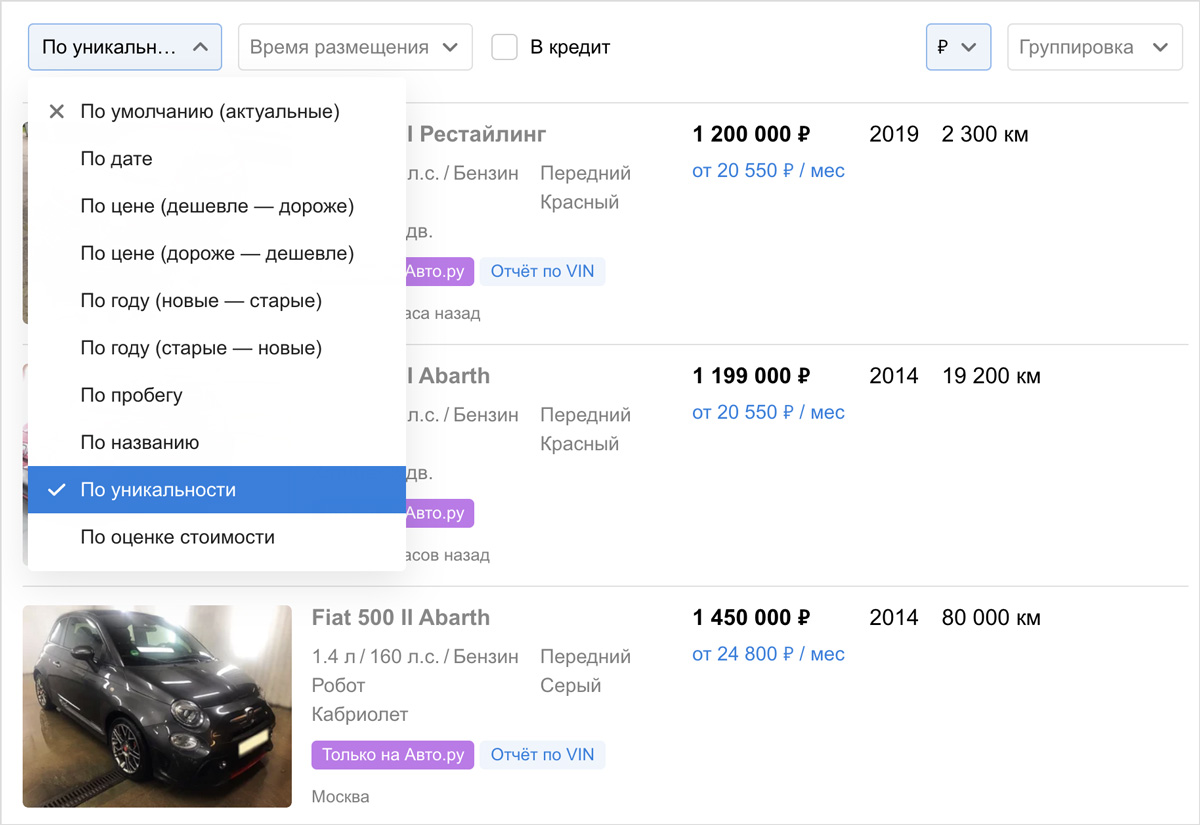Click the X icon beside «По умолчанию»

pos(56,112)
